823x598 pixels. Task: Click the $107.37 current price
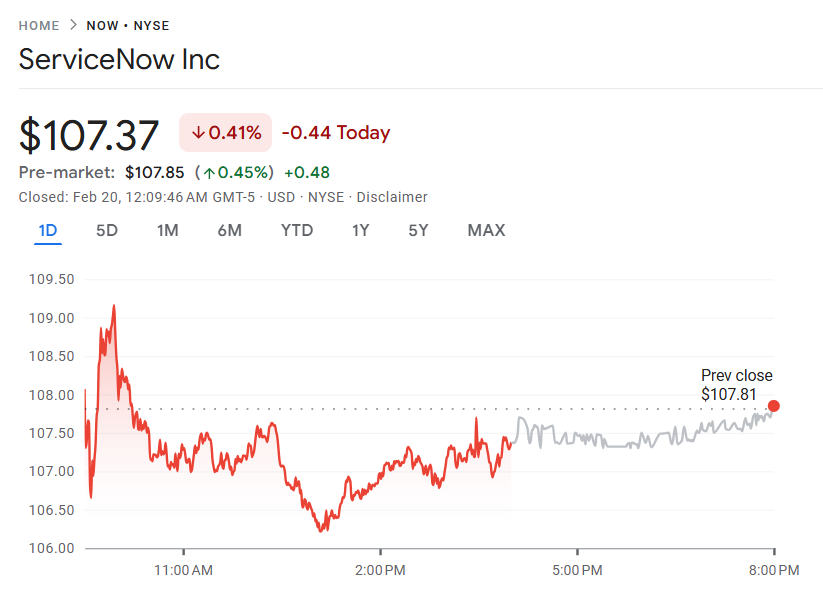click(89, 135)
